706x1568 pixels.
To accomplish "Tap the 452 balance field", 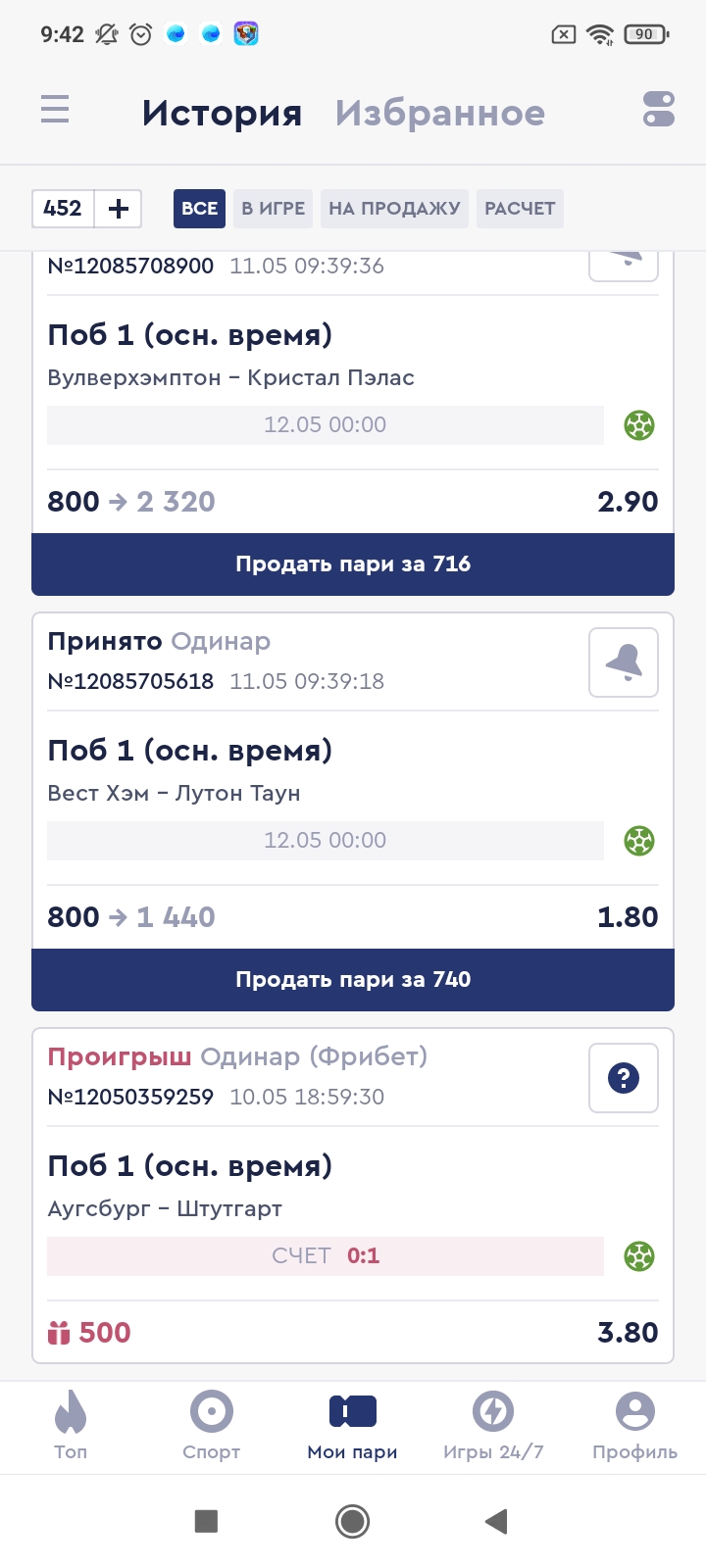I will tap(63, 208).
